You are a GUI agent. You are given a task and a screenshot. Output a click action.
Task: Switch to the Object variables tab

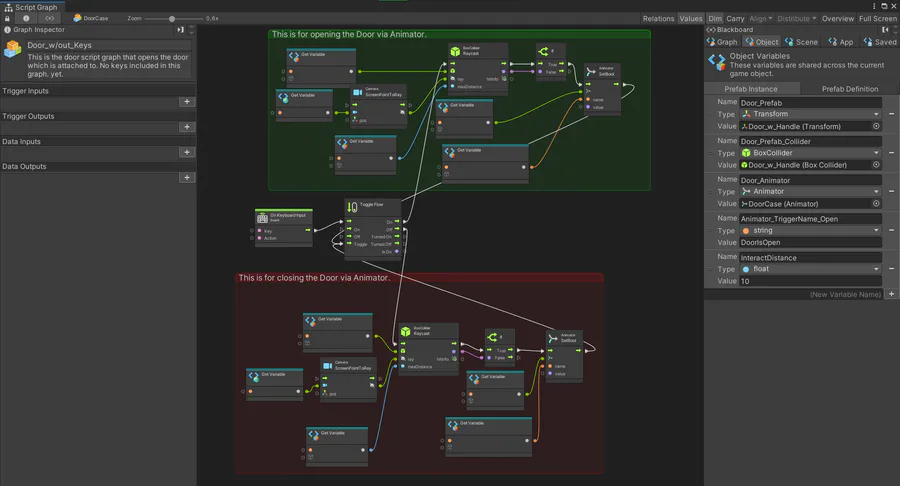[762, 42]
